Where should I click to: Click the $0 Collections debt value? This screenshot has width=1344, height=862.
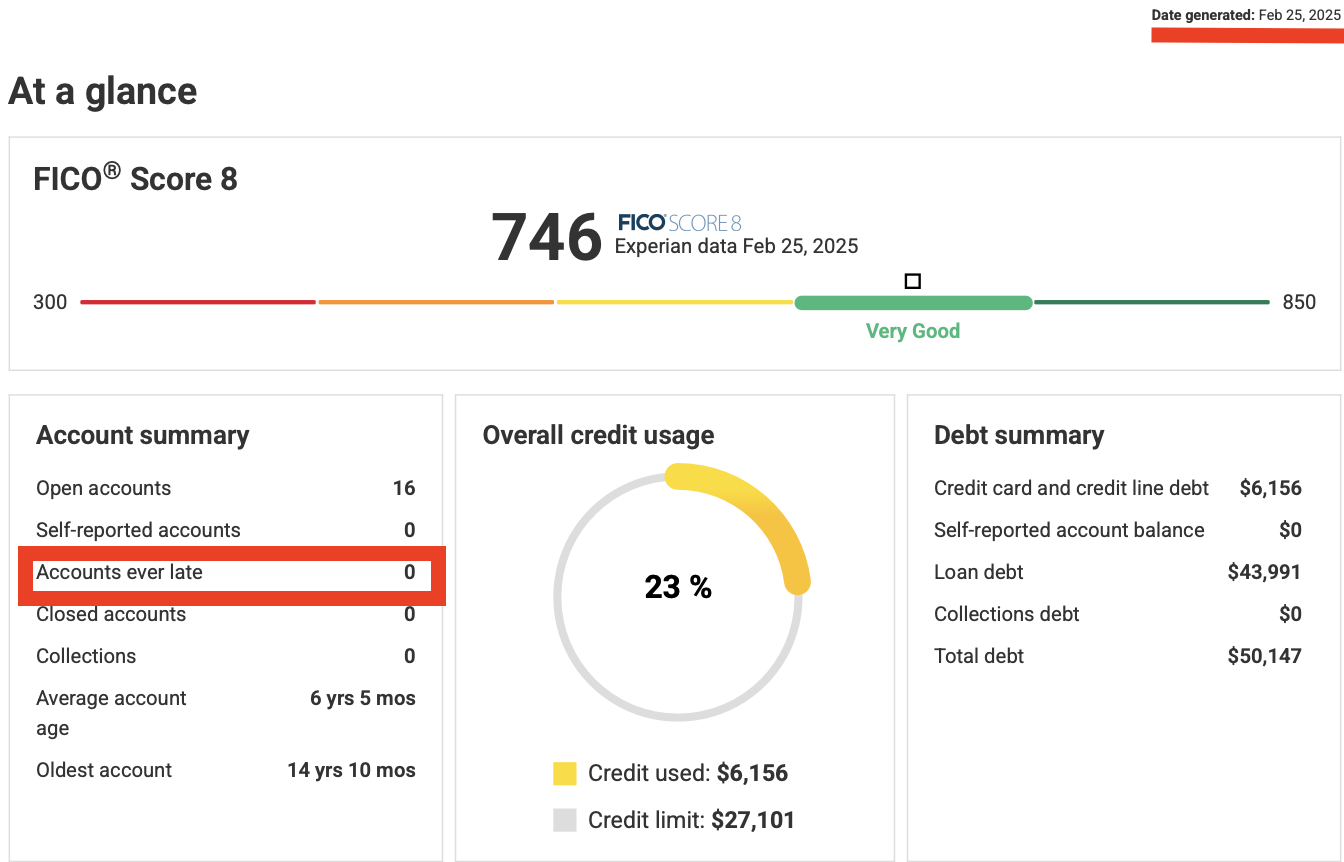click(1290, 614)
